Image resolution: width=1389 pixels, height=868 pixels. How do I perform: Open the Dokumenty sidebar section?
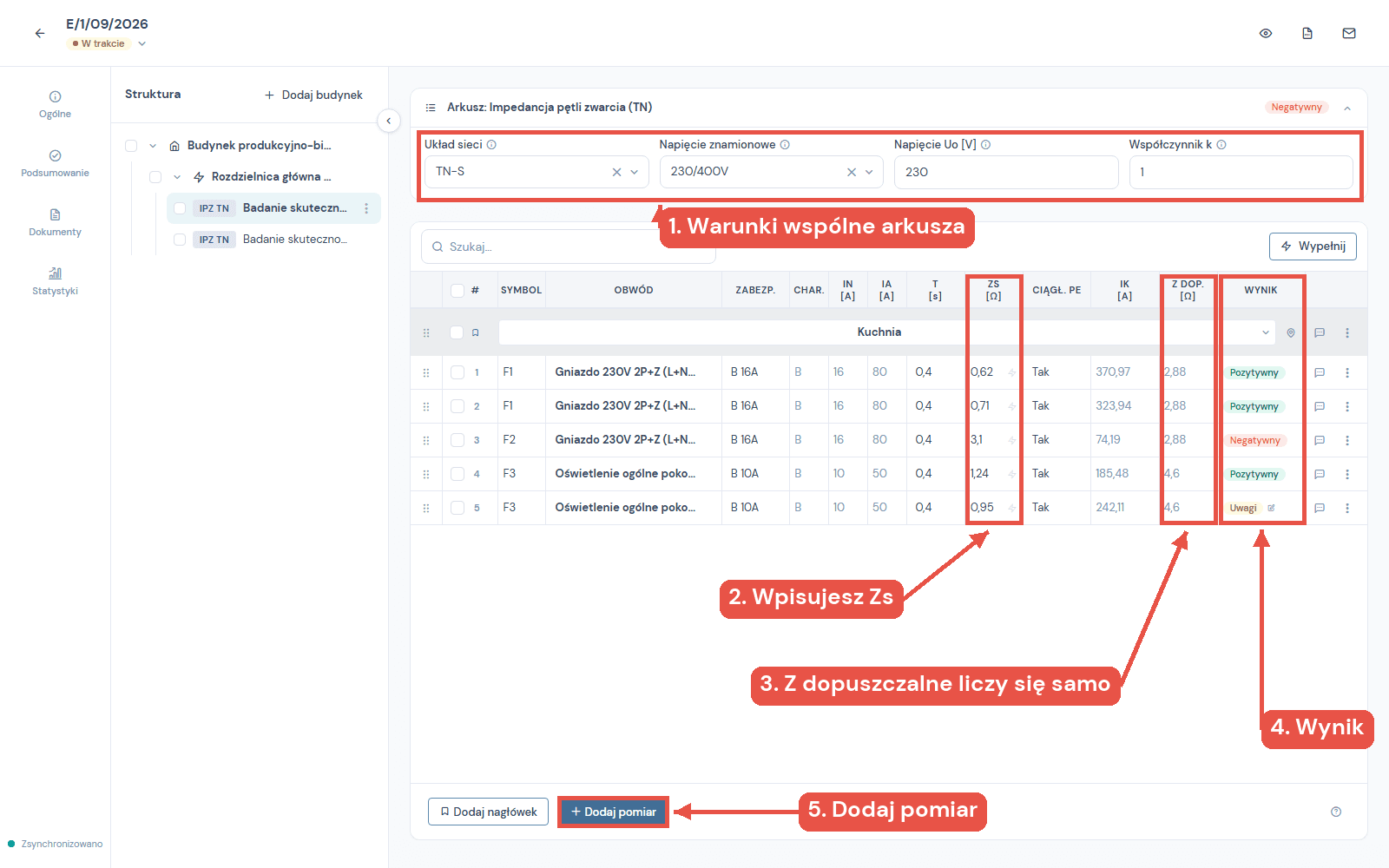(x=55, y=222)
